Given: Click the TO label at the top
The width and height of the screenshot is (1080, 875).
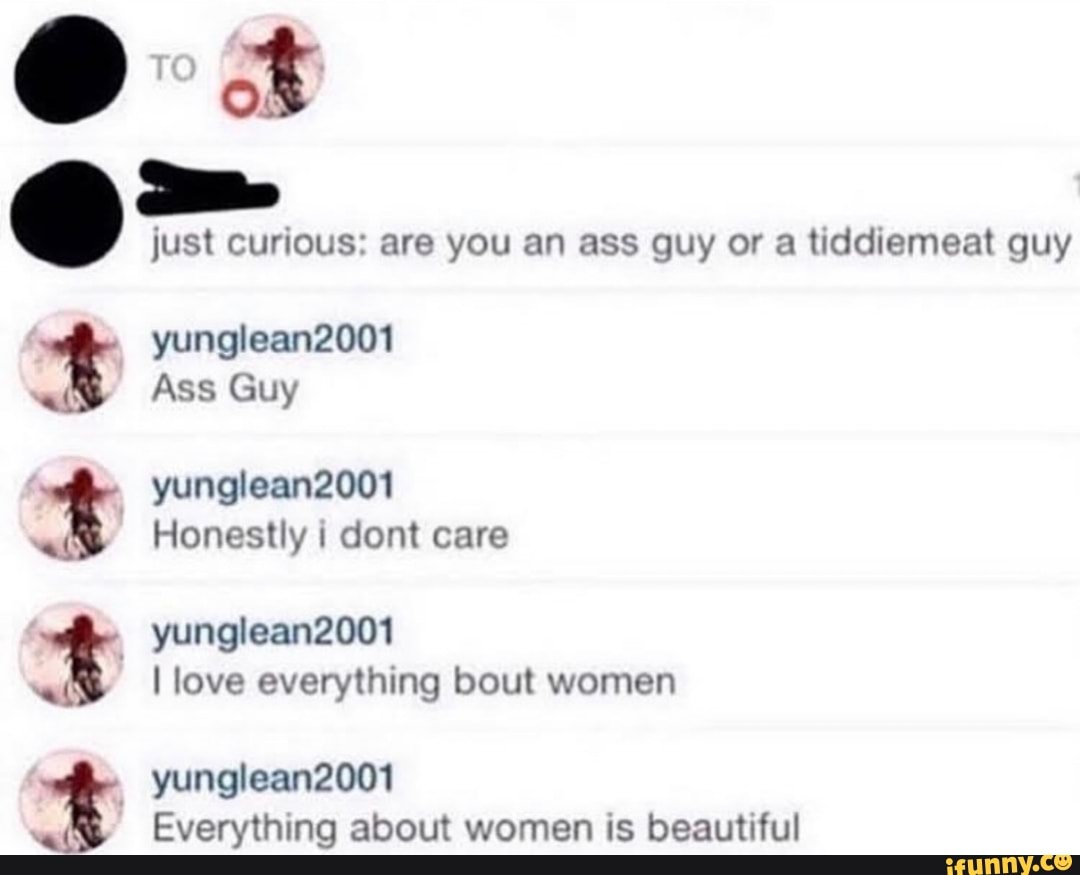Looking at the screenshot, I should (x=174, y=69).
